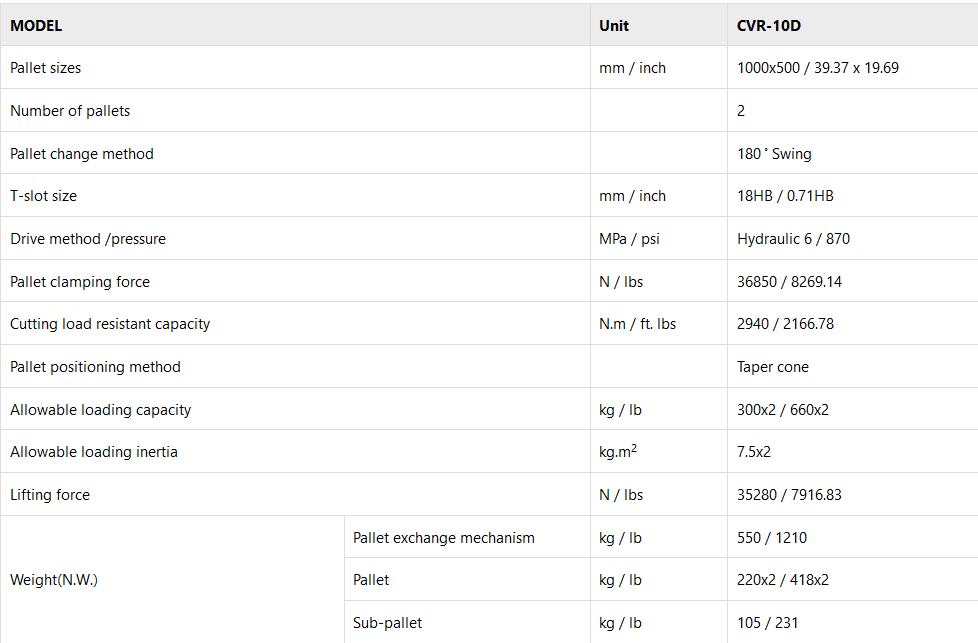Image resolution: width=978 pixels, height=643 pixels.
Task: Click the Unit column header
Action: pyautogui.click(x=614, y=25)
